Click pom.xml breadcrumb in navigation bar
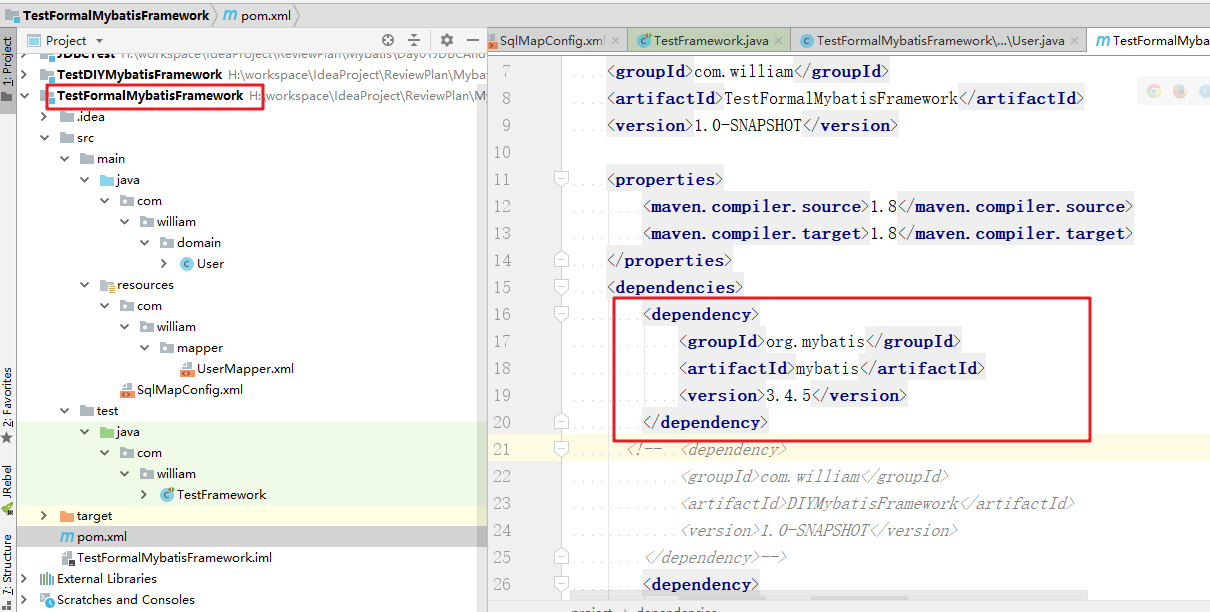The width and height of the screenshot is (1210, 612). [x=255, y=15]
